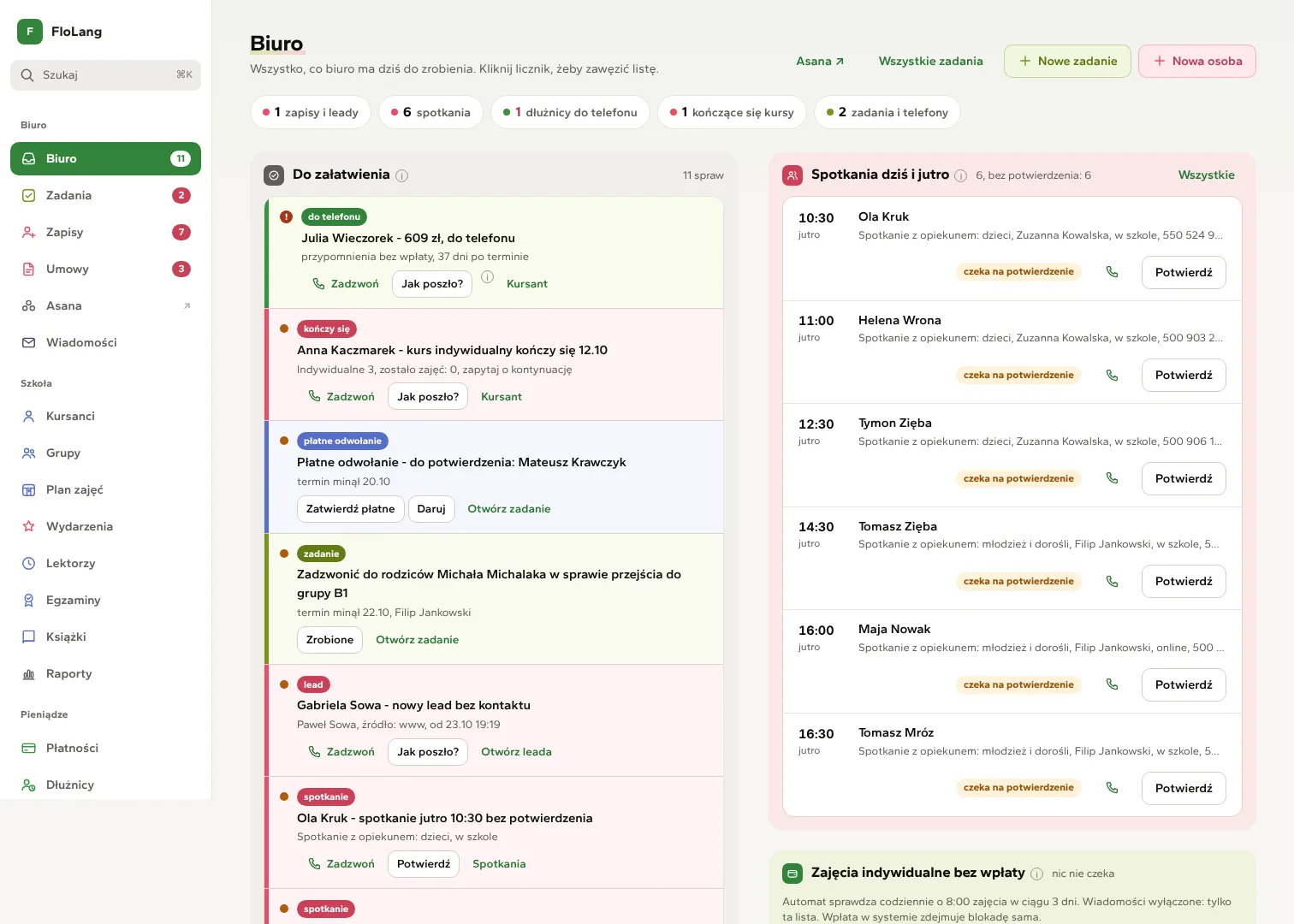Image resolution: width=1294 pixels, height=924 pixels.
Task: Open Płatności in the sidebar
Action: click(105, 748)
